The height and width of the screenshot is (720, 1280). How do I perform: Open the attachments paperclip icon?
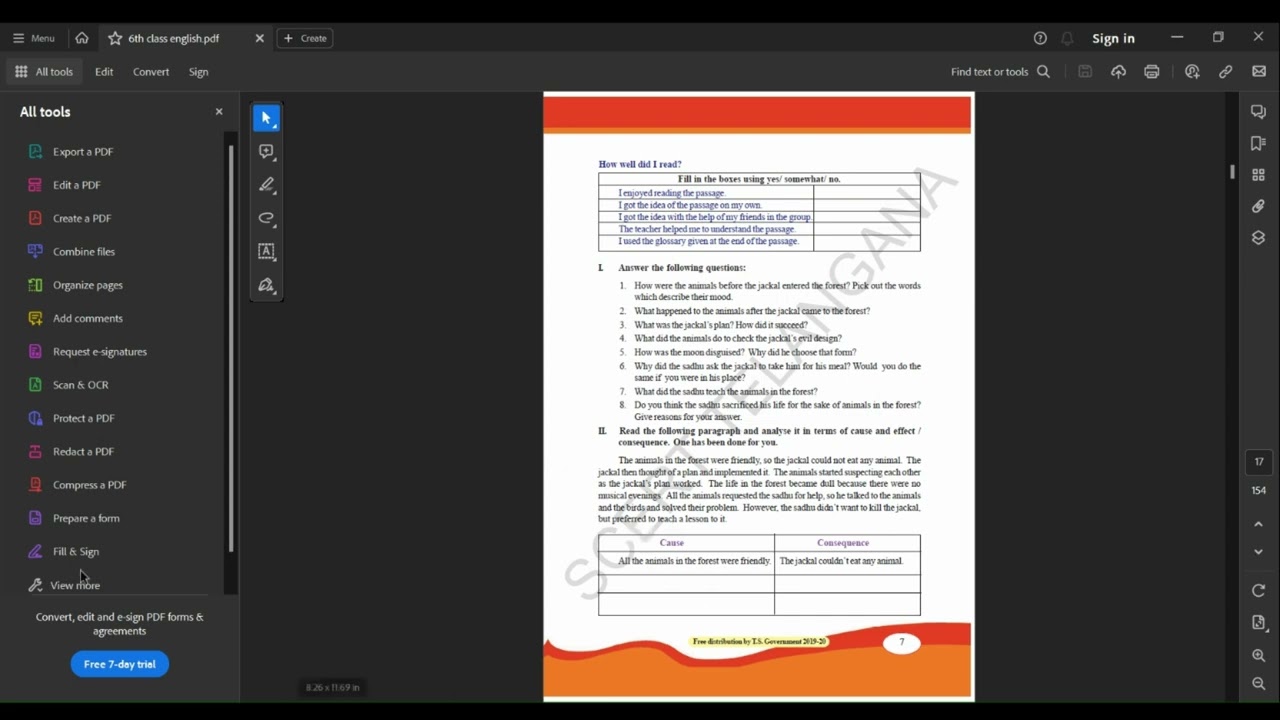click(x=1259, y=206)
